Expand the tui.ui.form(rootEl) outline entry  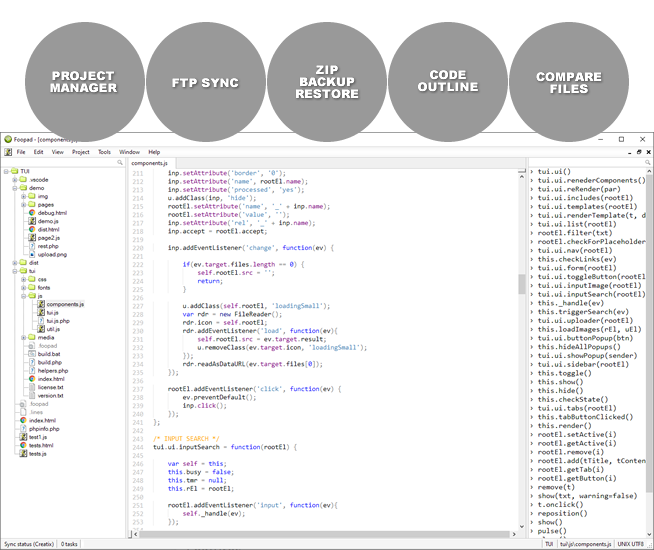(532, 268)
